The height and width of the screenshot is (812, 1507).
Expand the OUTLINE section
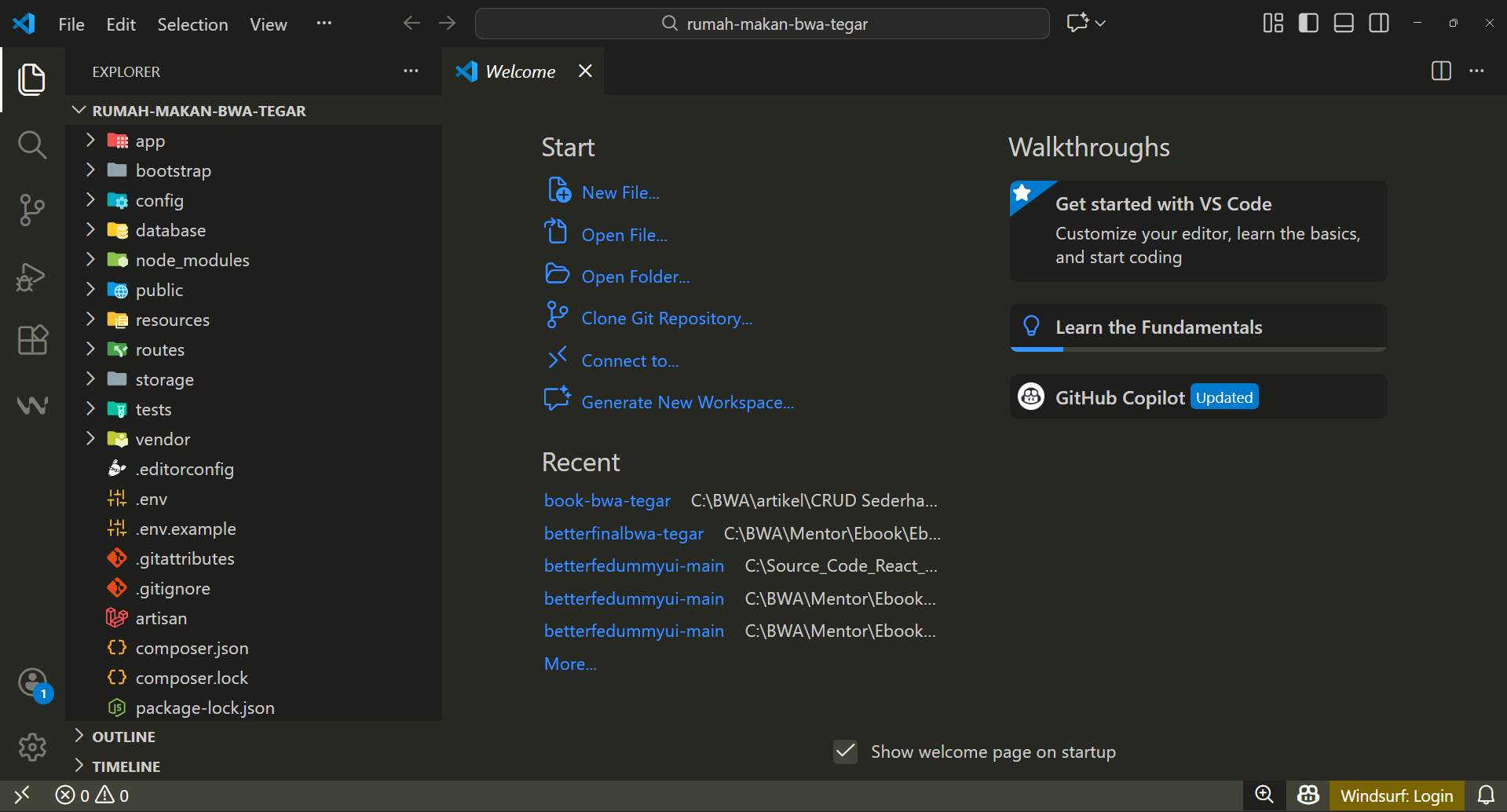(x=123, y=737)
